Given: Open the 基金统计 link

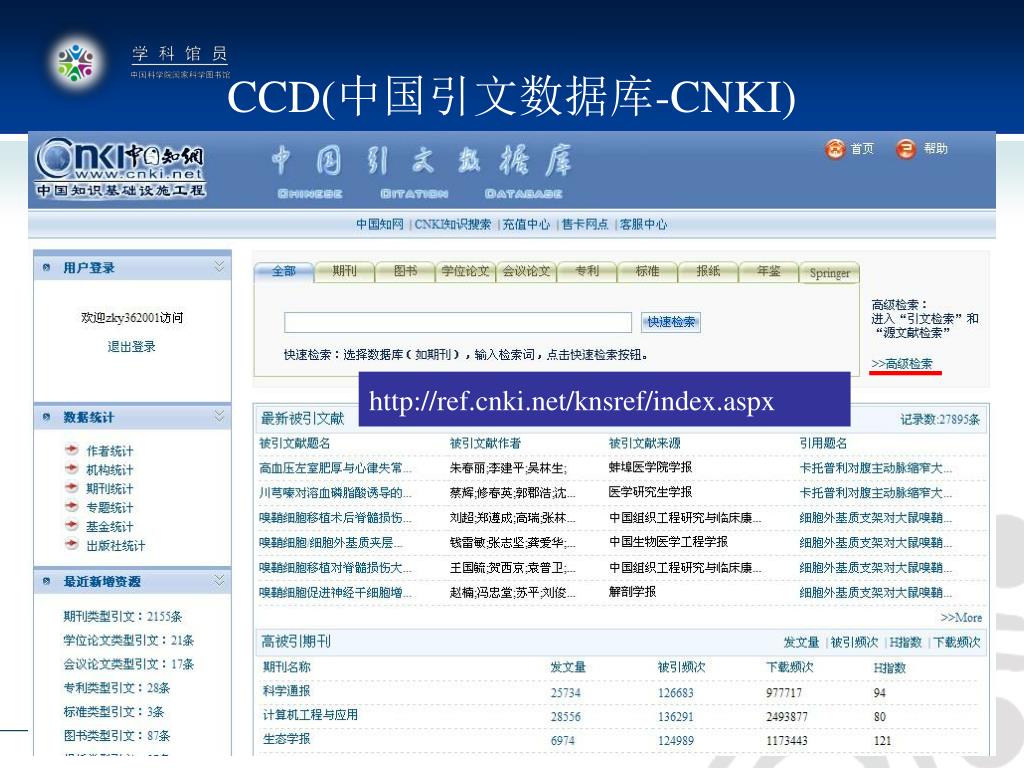Looking at the screenshot, I should (x=110, y=526).
